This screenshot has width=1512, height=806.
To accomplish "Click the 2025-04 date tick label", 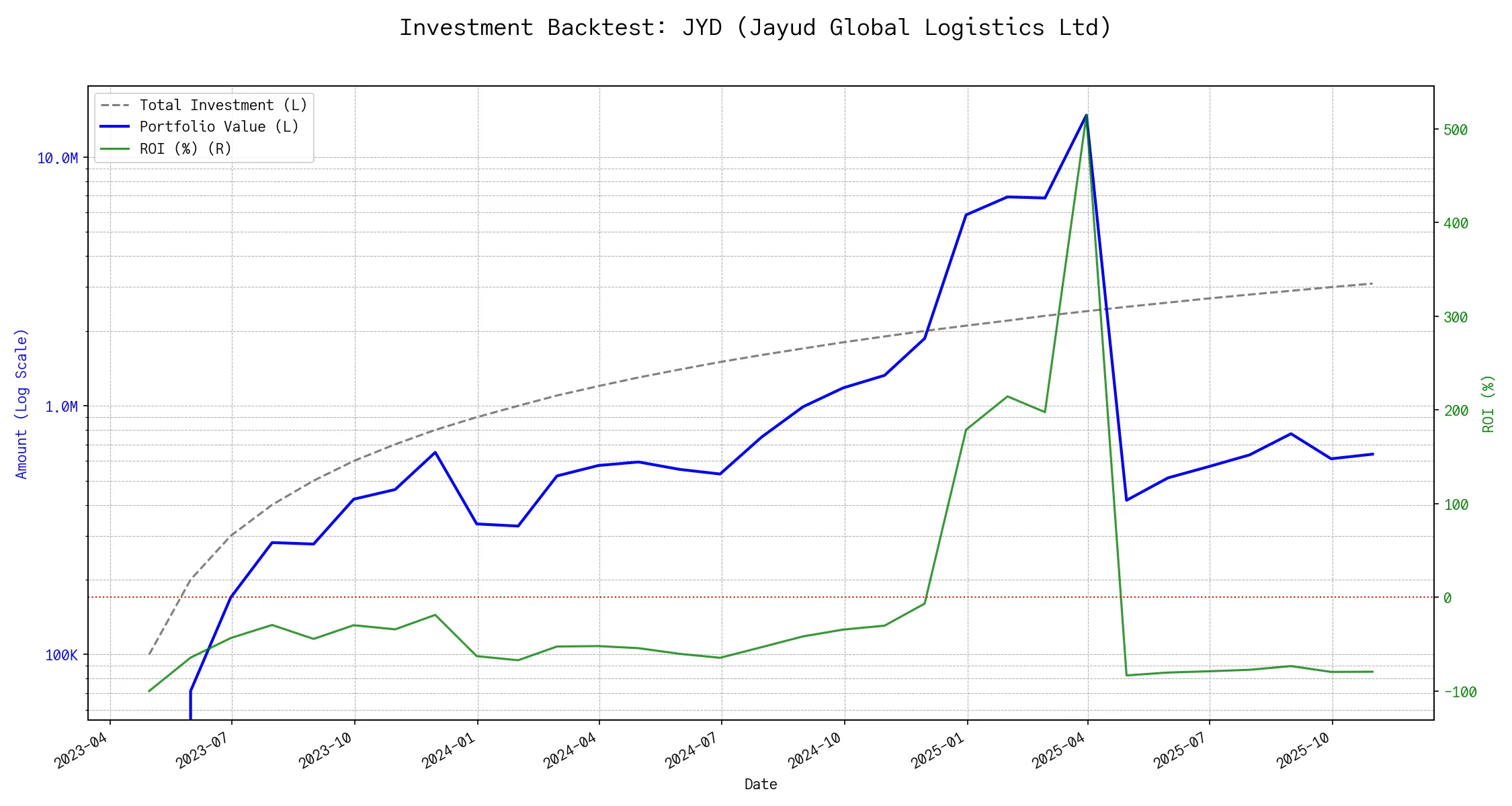I will tap(1059, 751).
